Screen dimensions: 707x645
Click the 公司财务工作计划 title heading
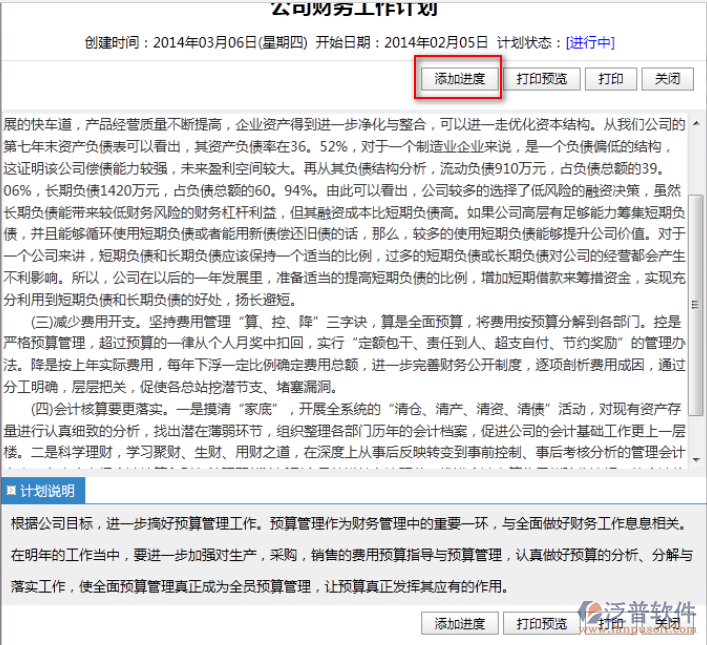353,10
